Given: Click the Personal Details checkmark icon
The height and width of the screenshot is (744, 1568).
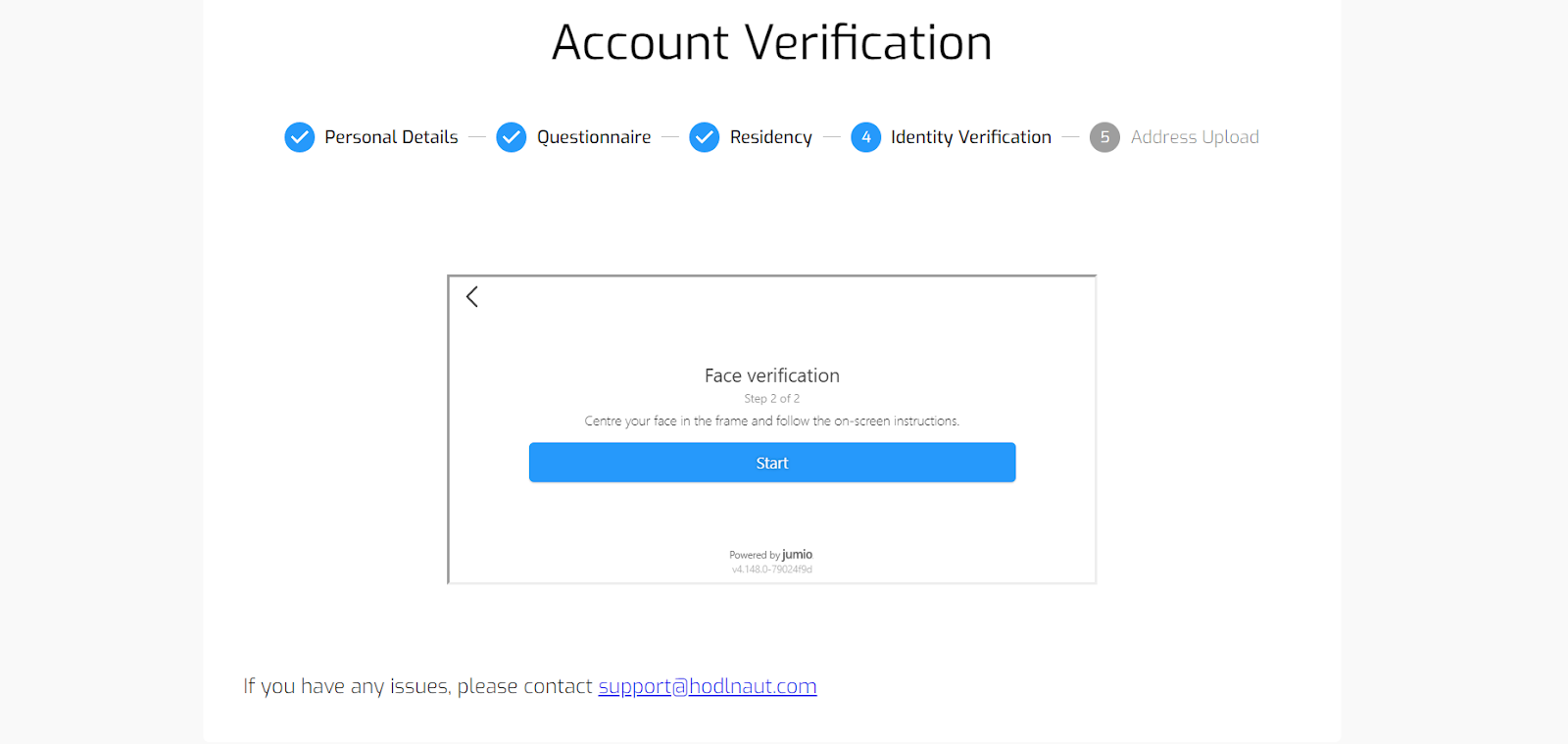Looking at the screenshot, I should 299,137.
